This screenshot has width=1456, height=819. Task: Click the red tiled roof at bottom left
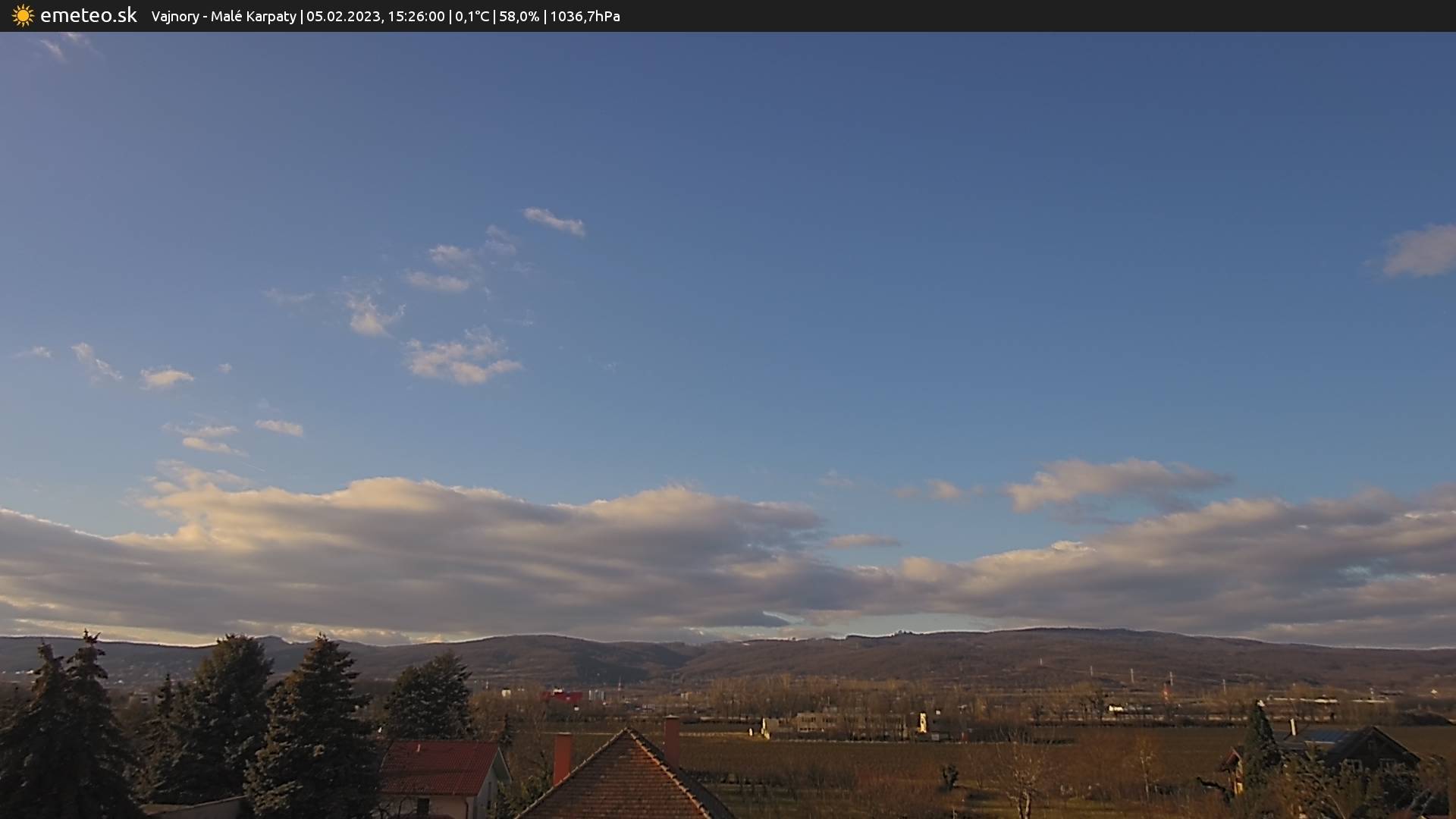click(x=438, y=766)
